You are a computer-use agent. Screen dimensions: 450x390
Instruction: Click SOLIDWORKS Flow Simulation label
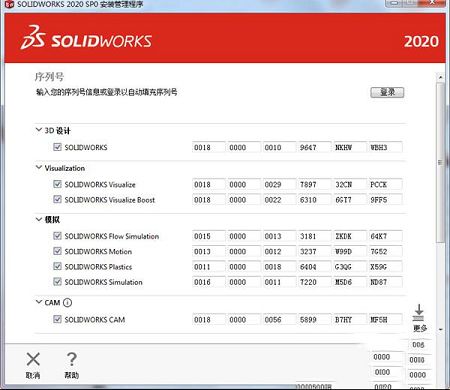112,236
